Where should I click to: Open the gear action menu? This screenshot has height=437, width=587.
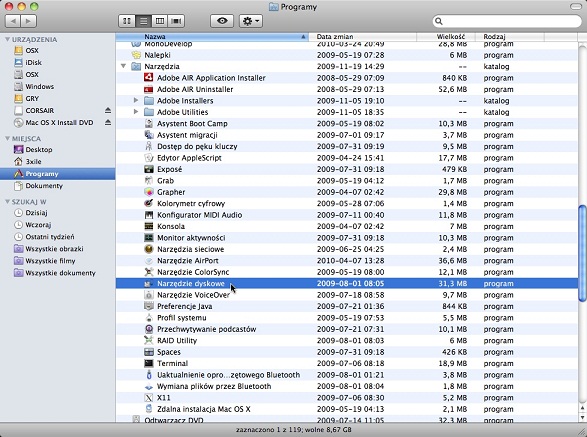[x=251, y=21]
